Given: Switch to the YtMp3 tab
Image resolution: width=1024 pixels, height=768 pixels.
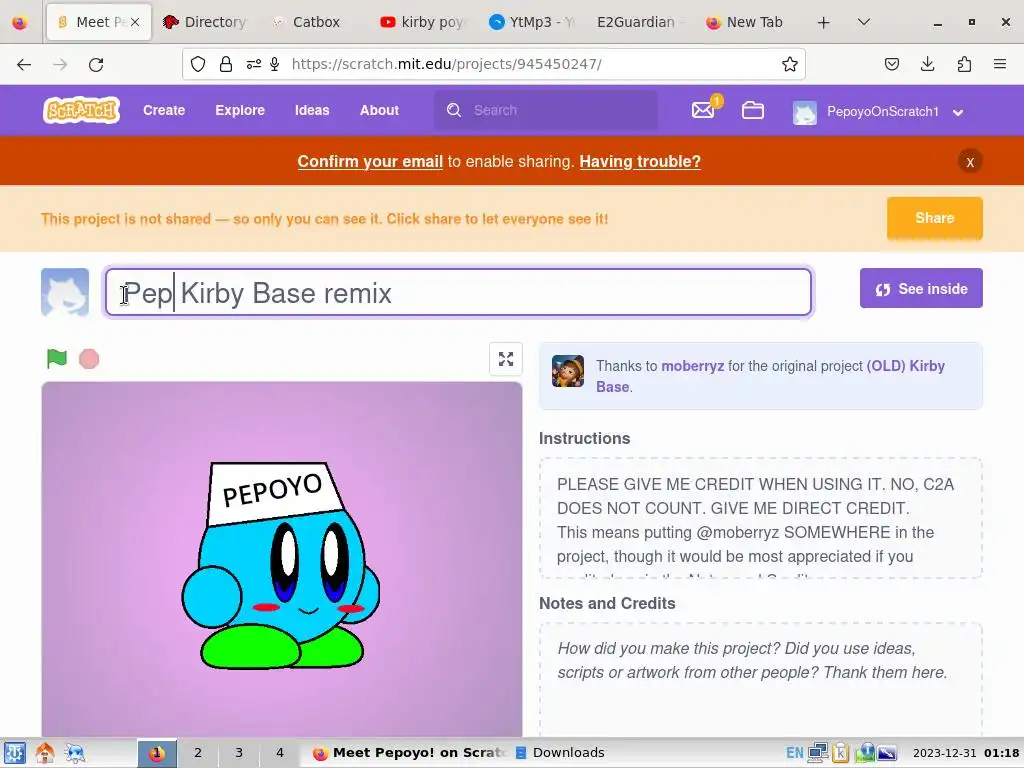Looking at the screenshot, I should coord(532,22).
